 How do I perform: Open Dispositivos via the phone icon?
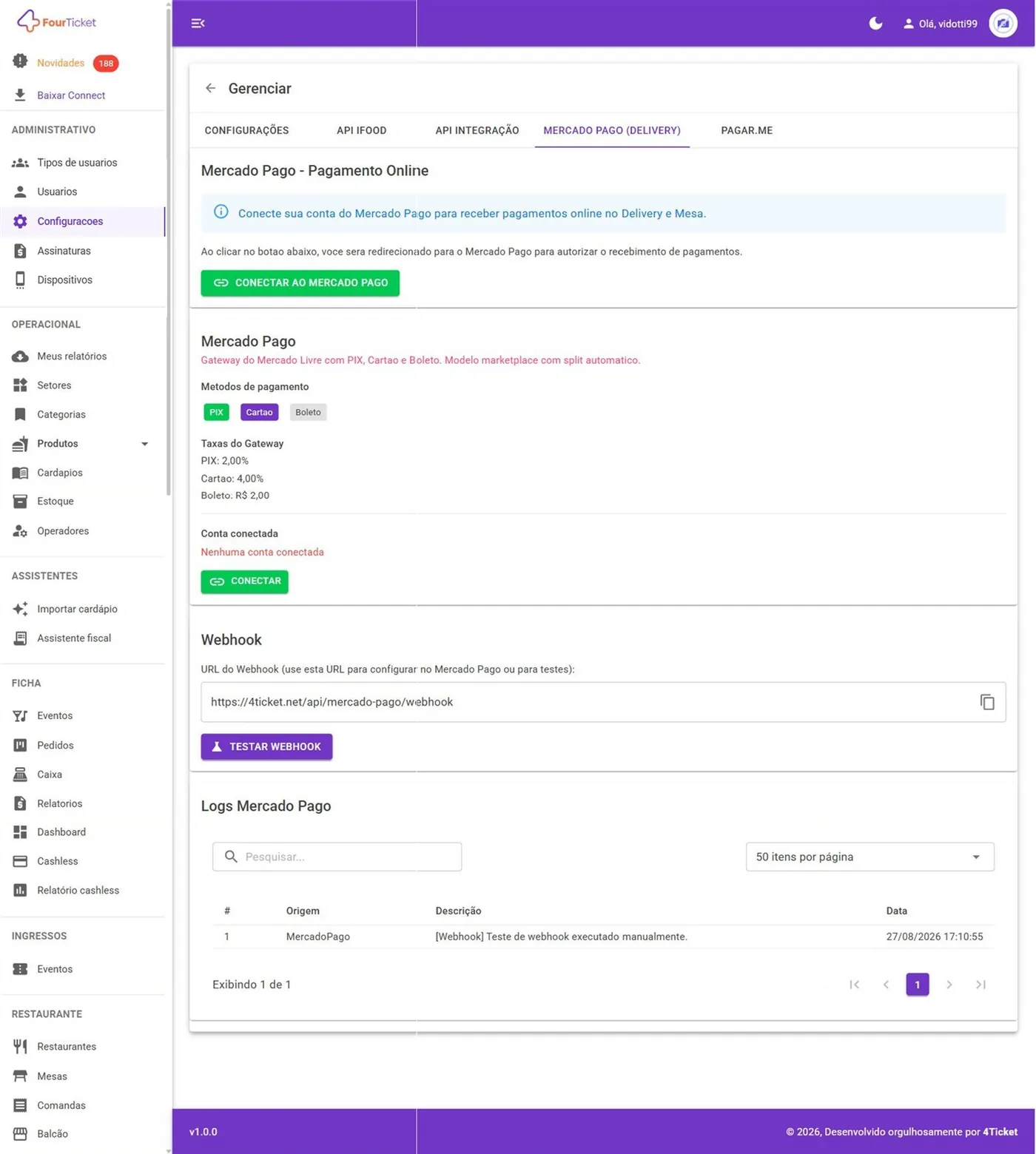(x=20, y=280)
